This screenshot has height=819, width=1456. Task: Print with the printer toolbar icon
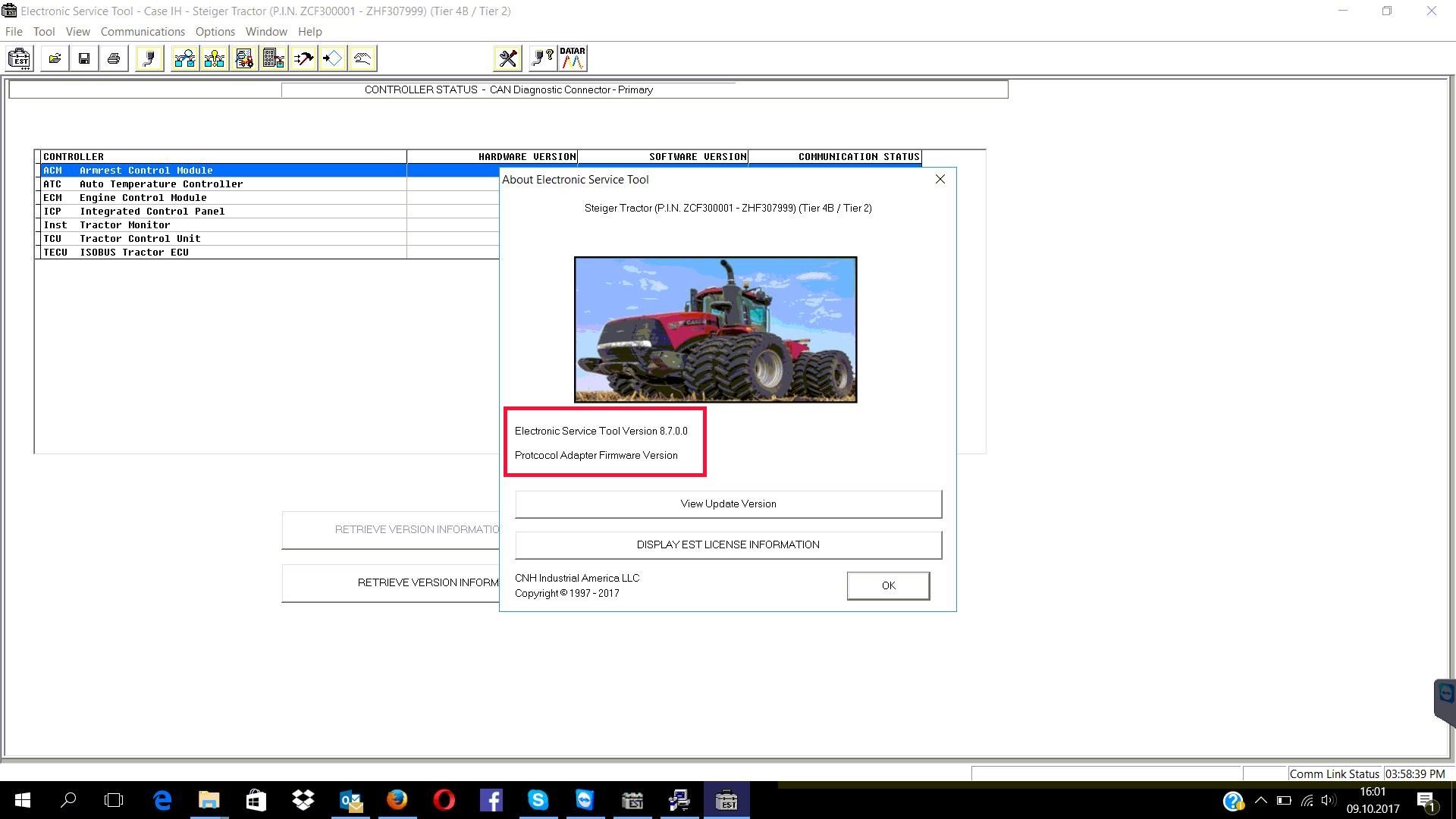click(114, 58)
